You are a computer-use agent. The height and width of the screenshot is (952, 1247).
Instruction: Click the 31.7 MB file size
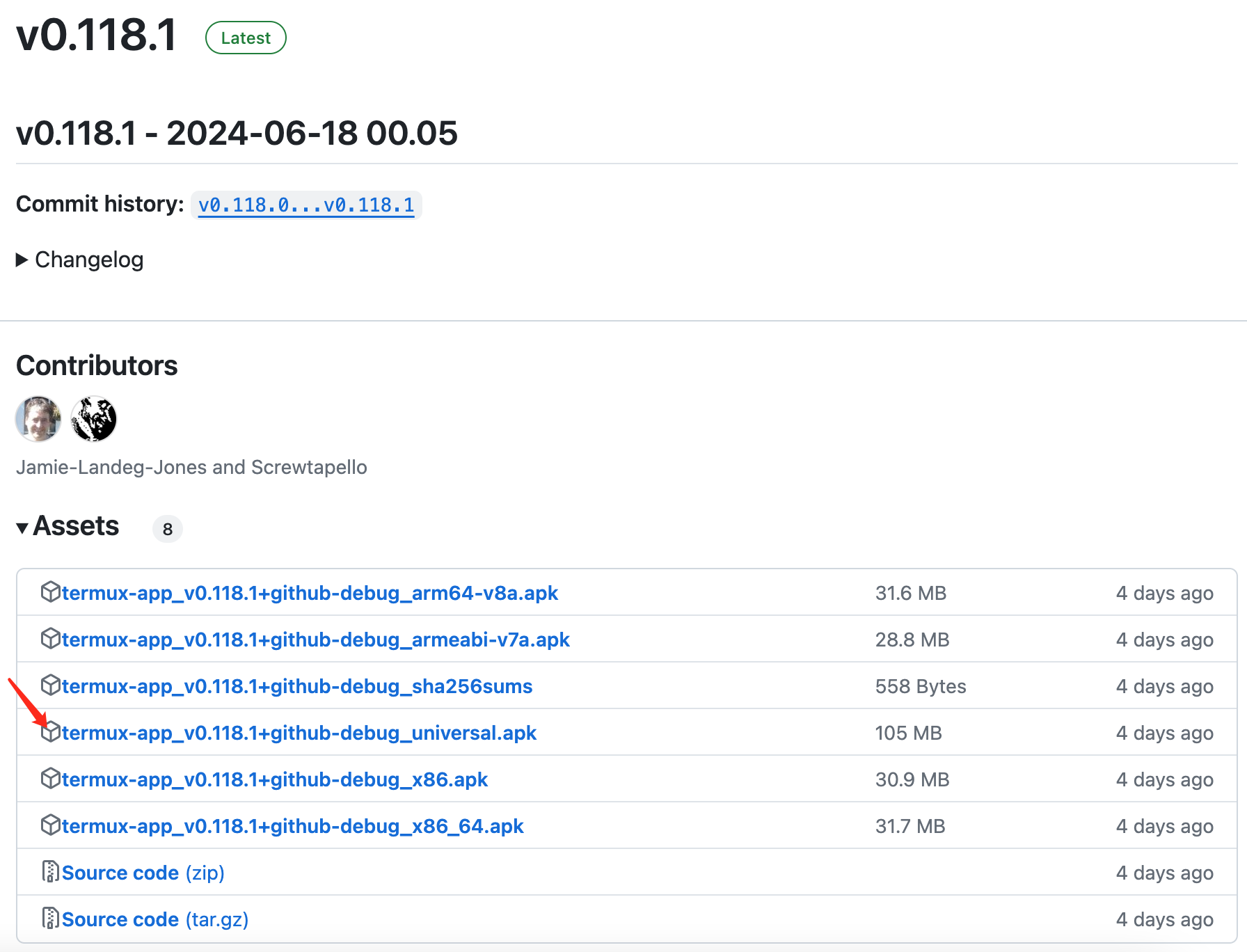coord(910,826)
